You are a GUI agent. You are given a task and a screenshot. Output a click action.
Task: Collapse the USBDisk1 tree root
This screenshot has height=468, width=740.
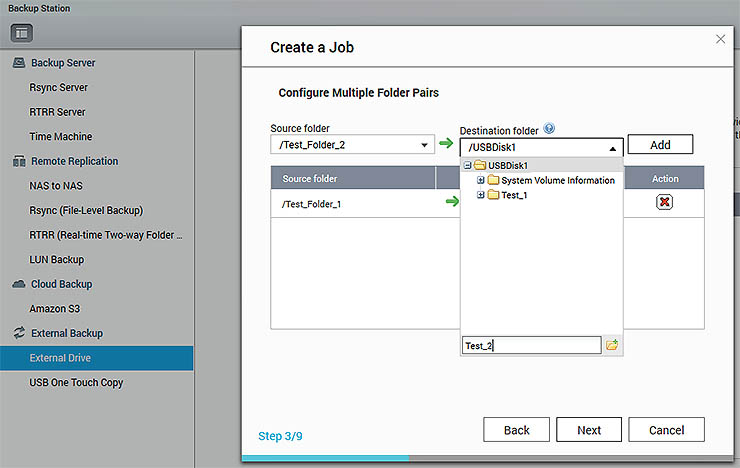pos(468,166)
